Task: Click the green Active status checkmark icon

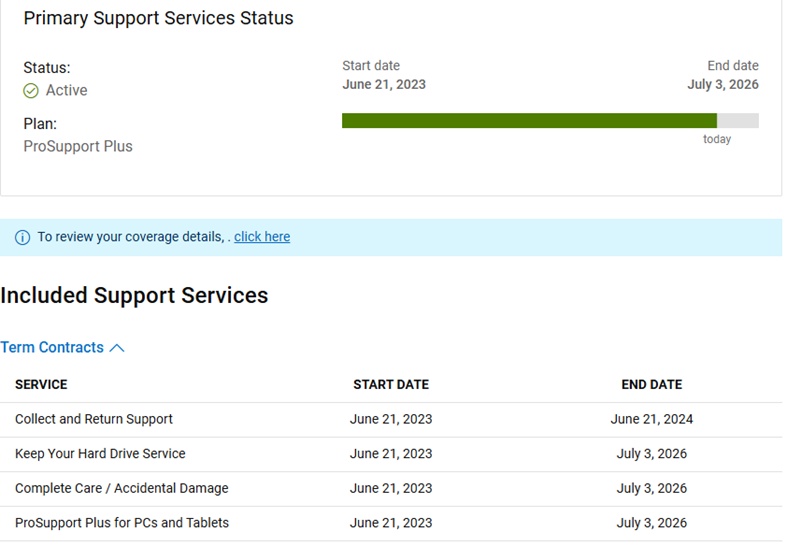Action: [31, 91]
